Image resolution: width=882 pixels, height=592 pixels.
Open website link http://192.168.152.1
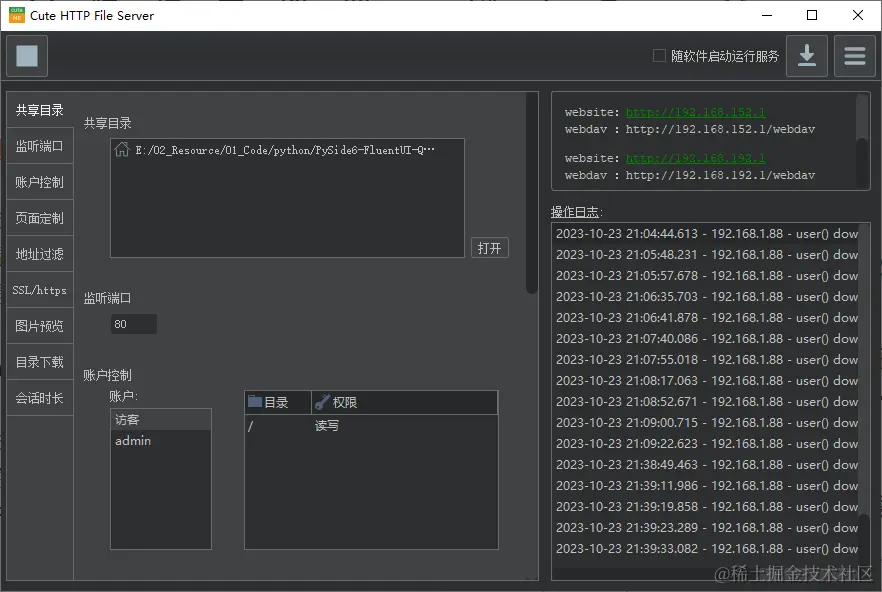coord(695,112)
